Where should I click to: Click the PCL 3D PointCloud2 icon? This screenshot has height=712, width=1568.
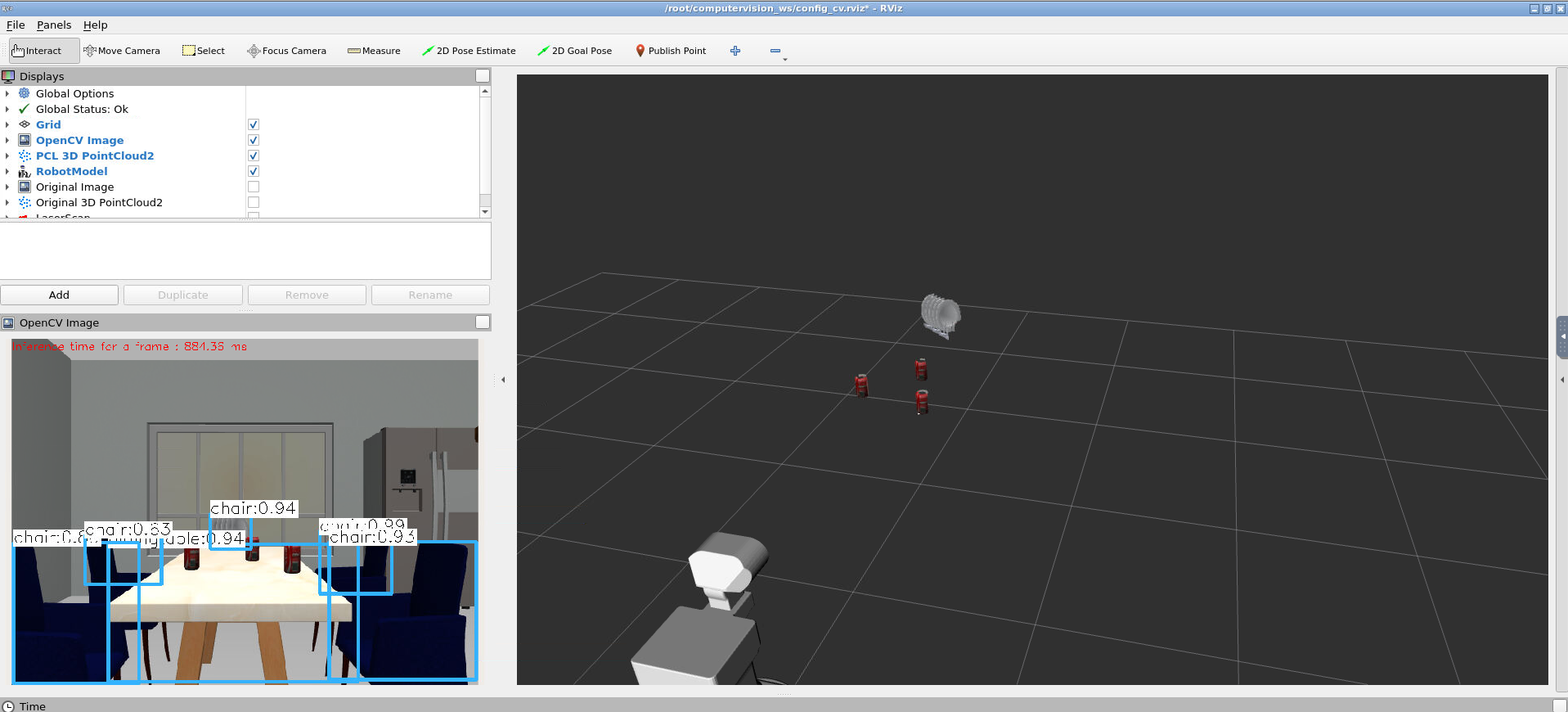[25, 155]
